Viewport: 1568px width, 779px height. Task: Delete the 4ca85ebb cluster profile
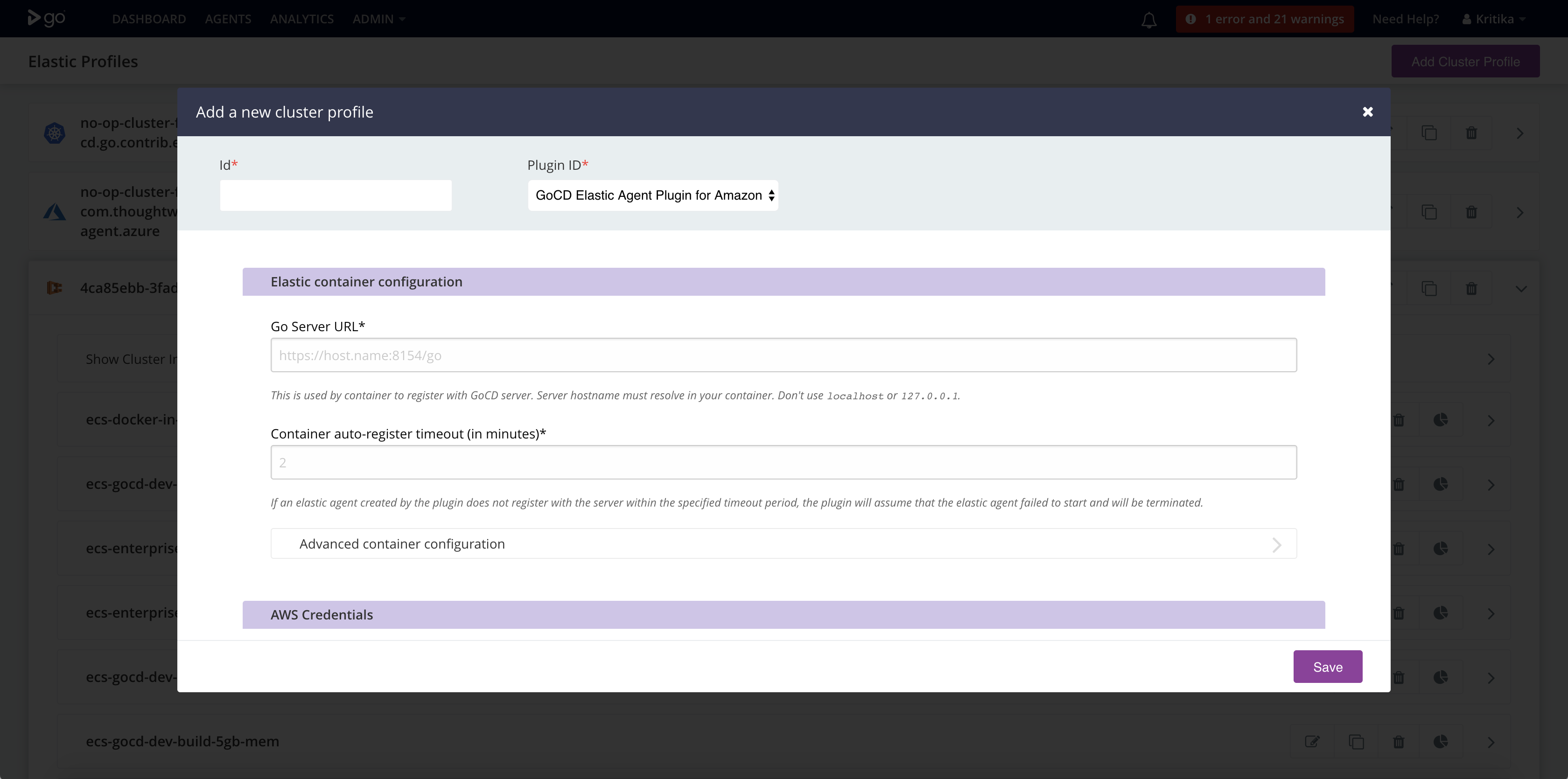tap(1471, 288)
